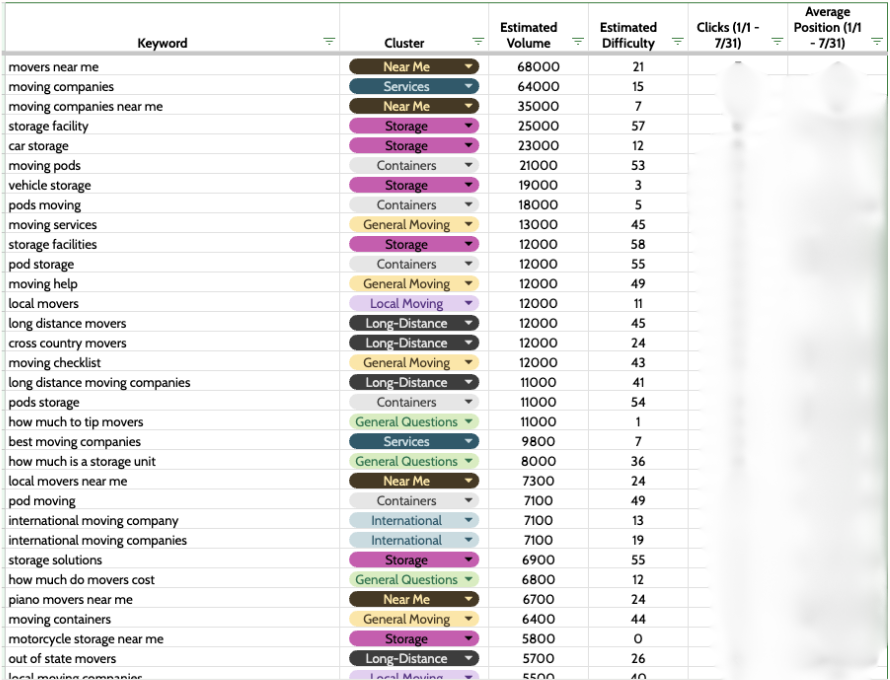Open Containers dropdown for moving pods
This screenshot has height=680, width=890.
(468, 165)
